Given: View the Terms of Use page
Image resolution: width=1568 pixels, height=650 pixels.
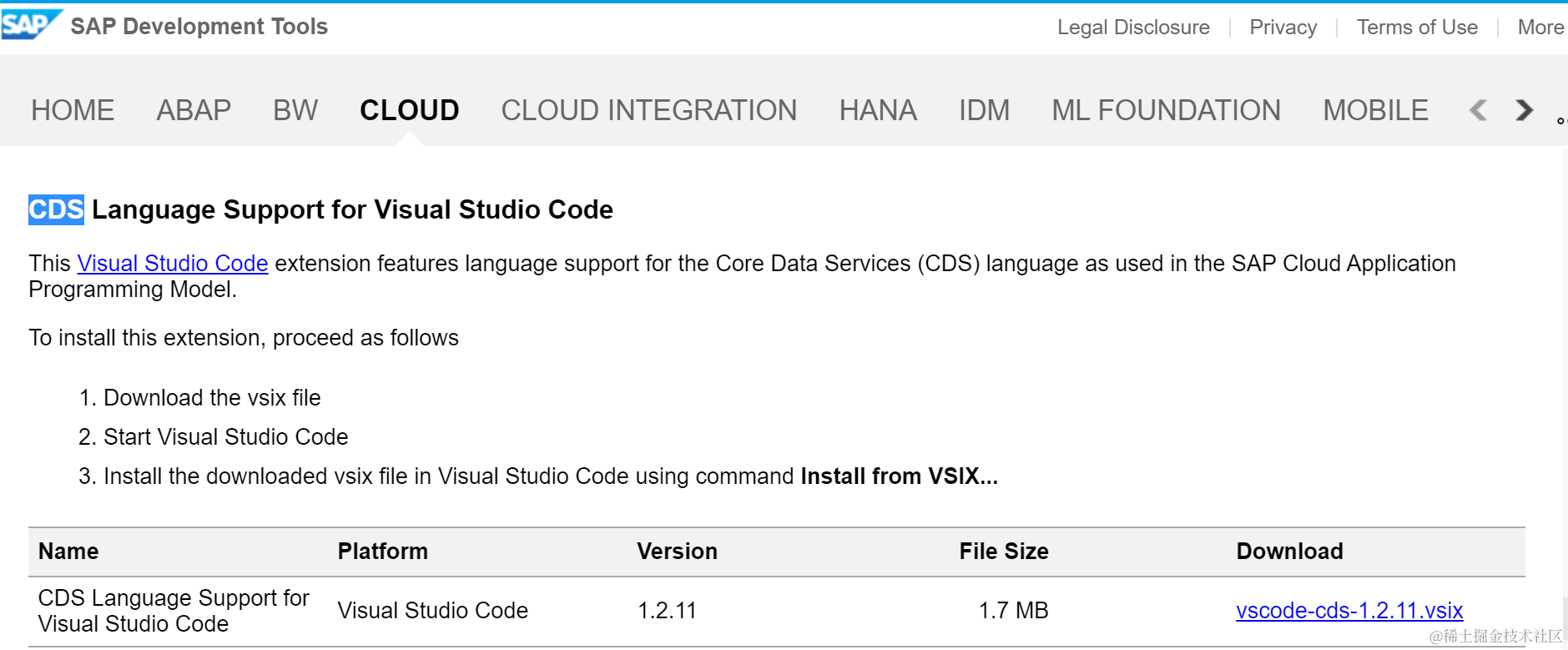Looking at the screenshot, I should coord(1417,28).
